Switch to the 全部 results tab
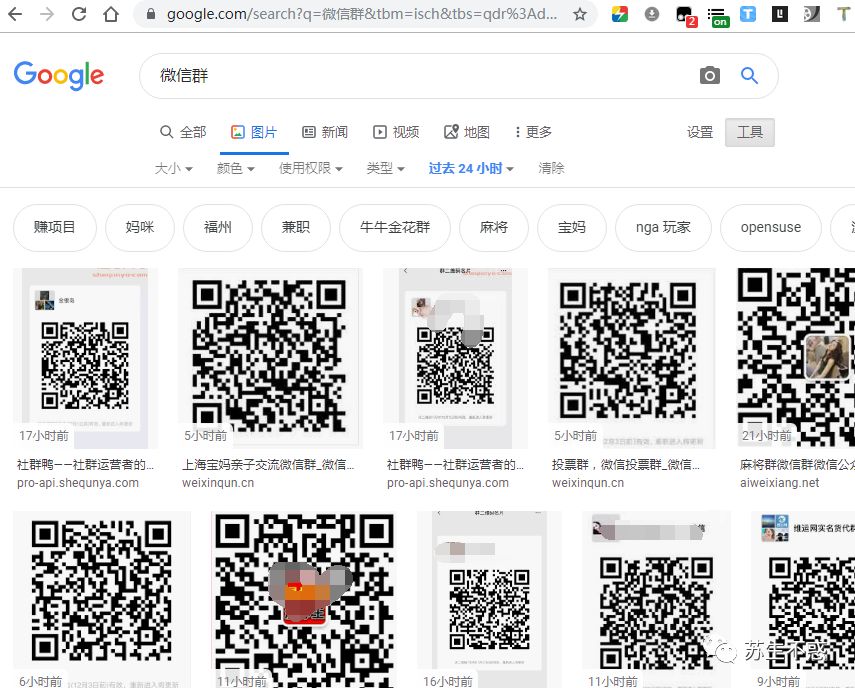The width and height of the screenshot is (855, 688). (x=183, y=132)
